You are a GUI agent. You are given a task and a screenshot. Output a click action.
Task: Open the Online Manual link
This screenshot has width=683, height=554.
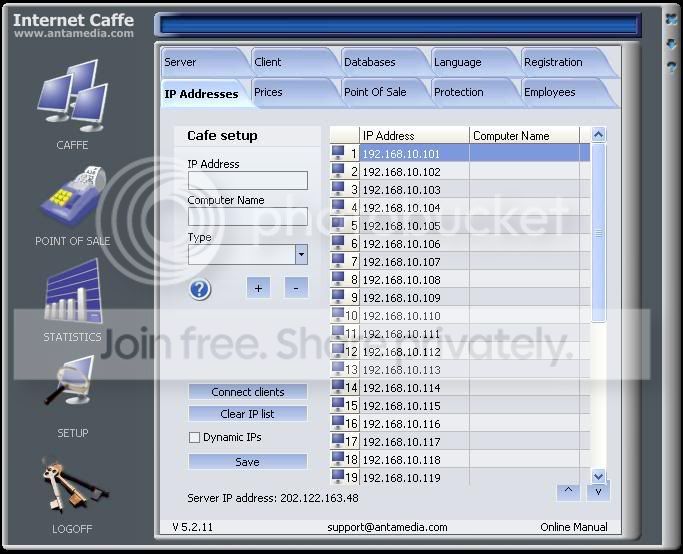click(574, 527)
